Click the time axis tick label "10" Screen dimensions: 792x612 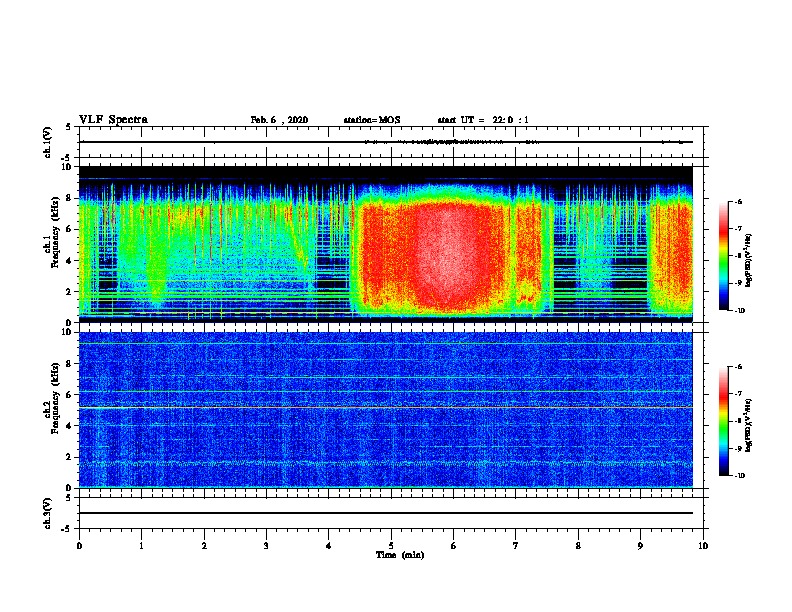pos(703,546)
